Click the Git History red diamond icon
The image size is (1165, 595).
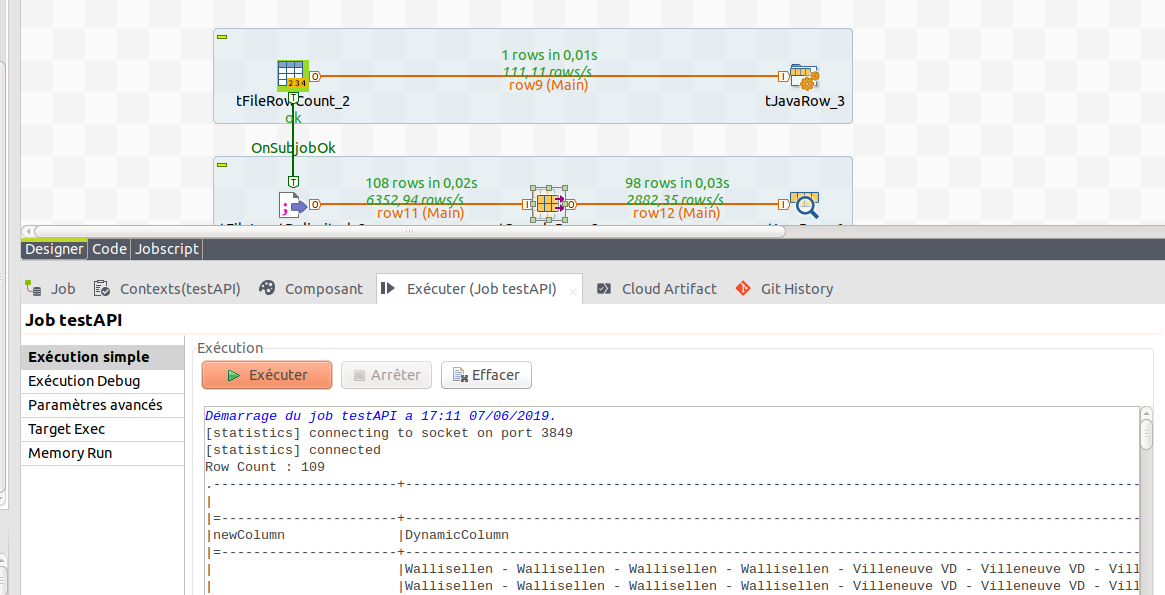pyautogui.click(x=743, y=288)
